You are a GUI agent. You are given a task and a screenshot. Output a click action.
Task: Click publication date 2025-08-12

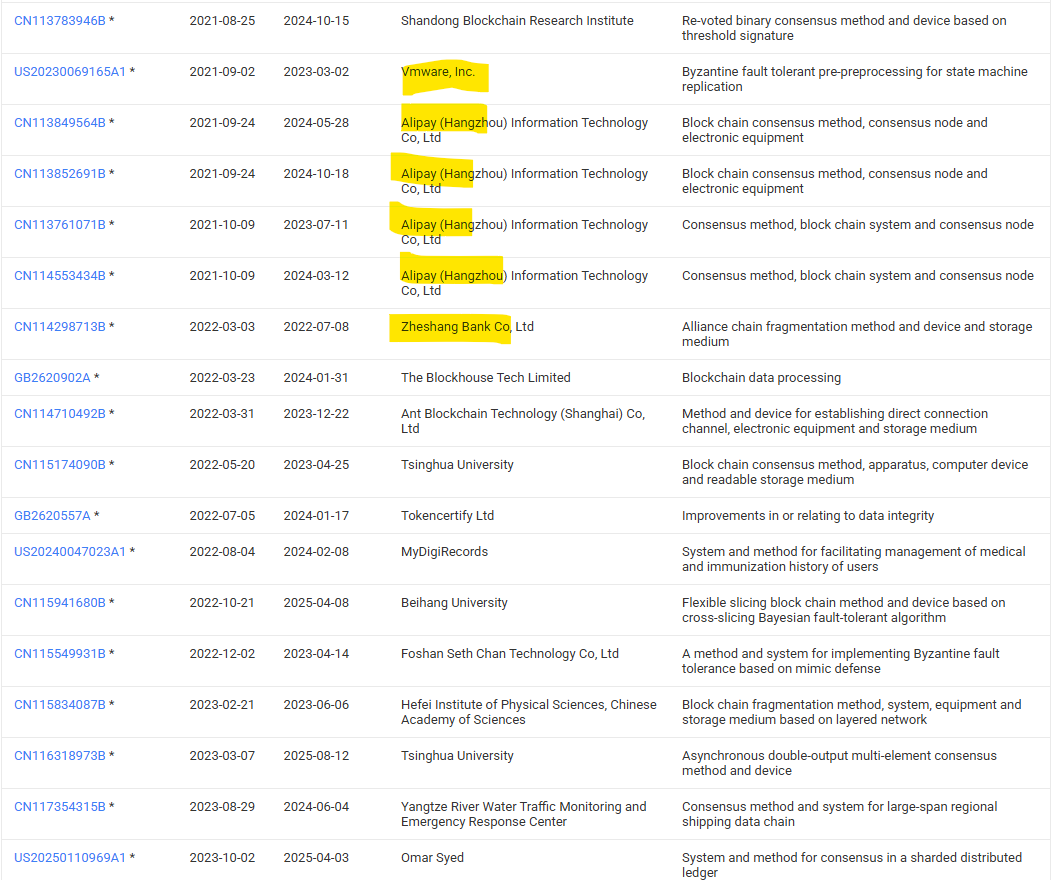click(x=316, y=755)
